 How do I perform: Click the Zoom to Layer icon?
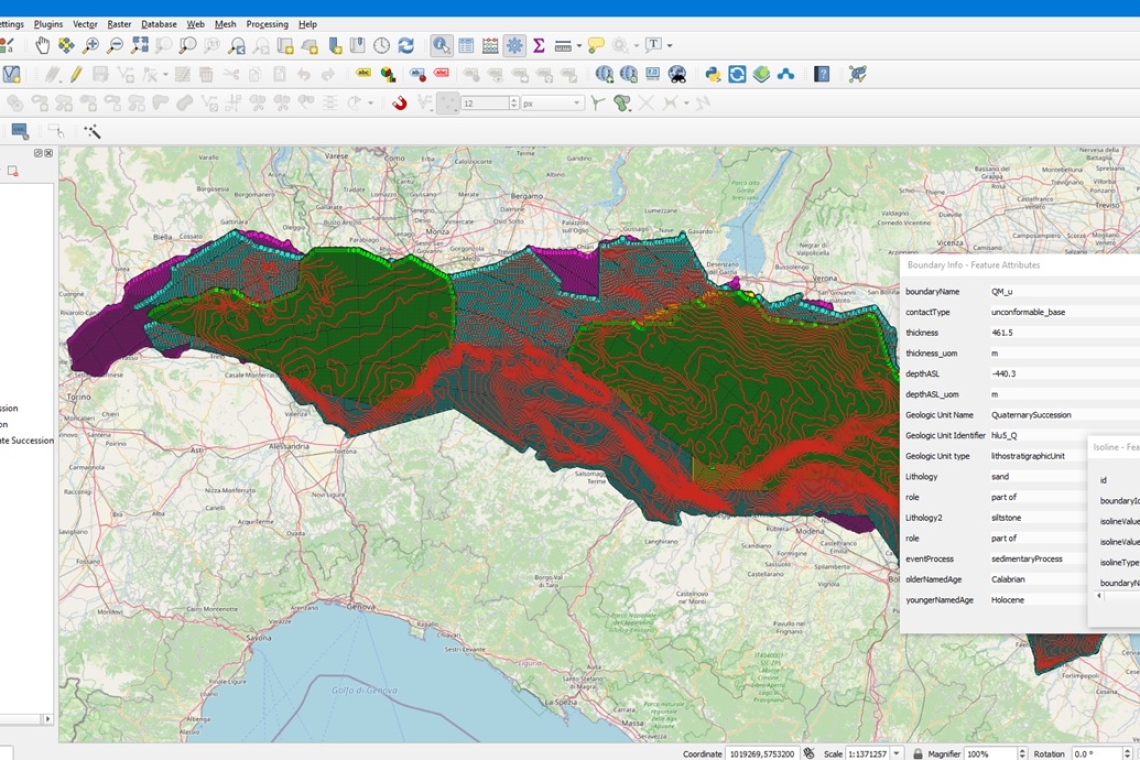(188, 46)
